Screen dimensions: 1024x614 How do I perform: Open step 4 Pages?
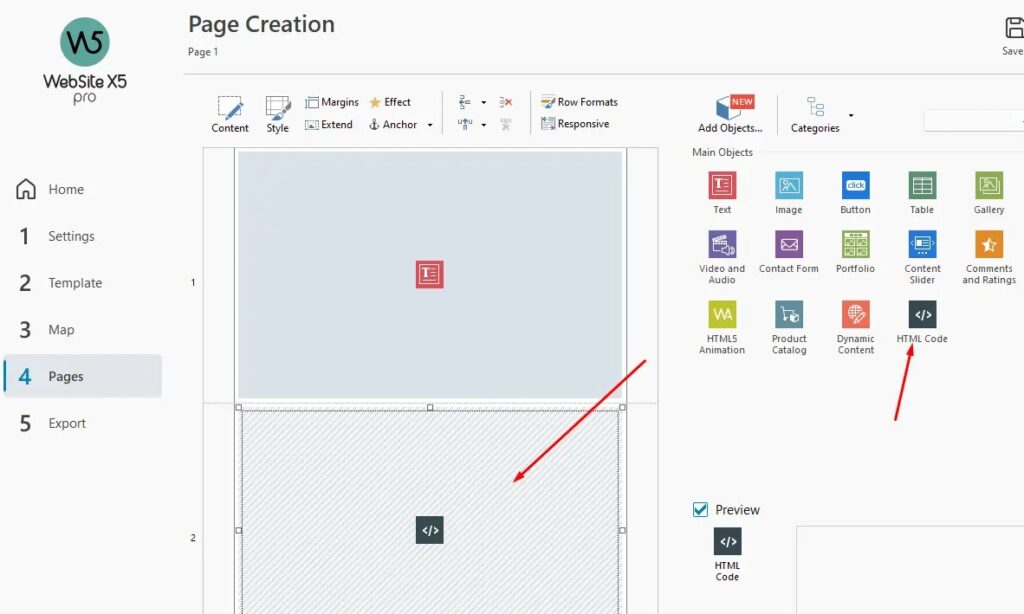click(x=83, y=376)
